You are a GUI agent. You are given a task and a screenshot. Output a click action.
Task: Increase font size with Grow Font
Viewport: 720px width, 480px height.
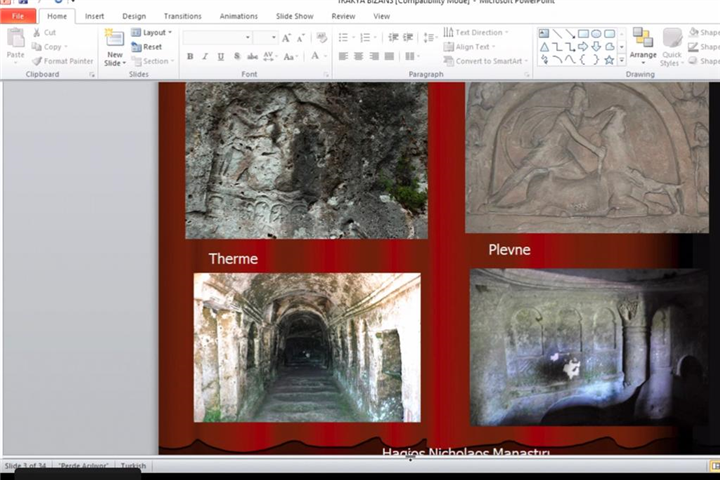(286, 38)
